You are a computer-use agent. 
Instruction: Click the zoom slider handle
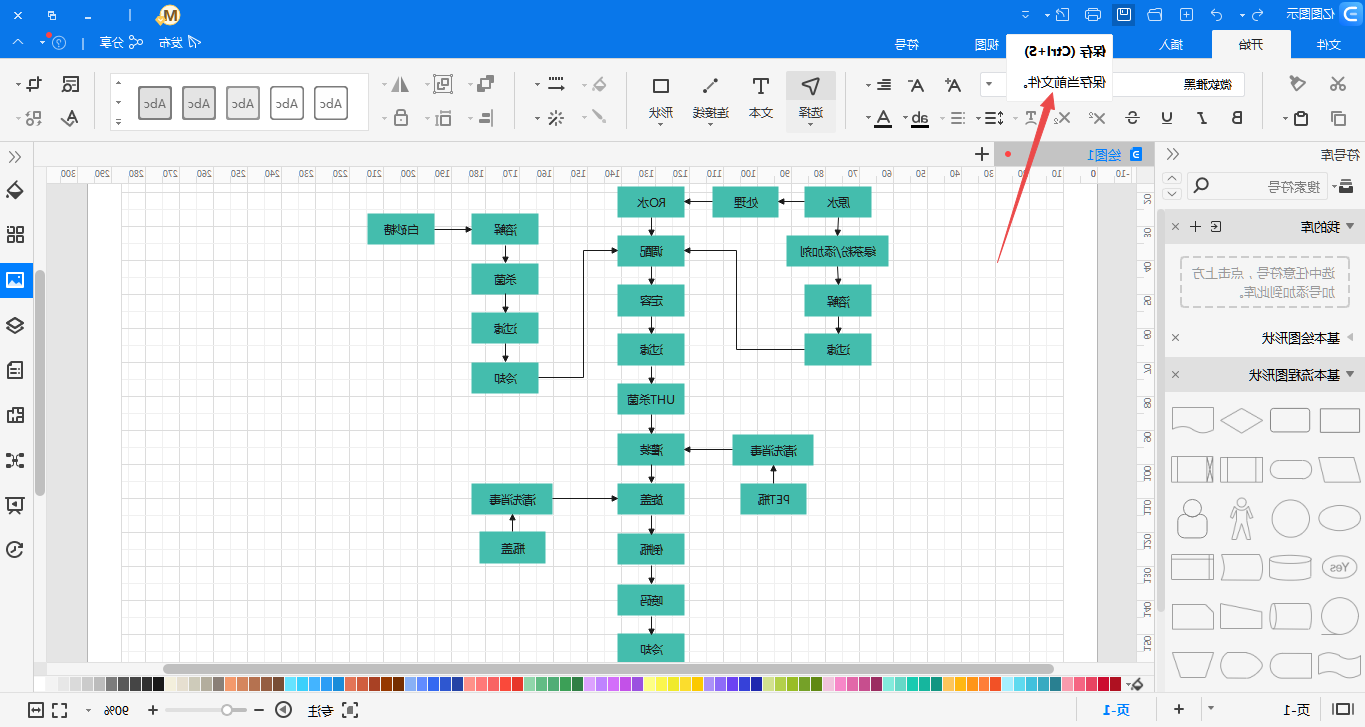228,710
